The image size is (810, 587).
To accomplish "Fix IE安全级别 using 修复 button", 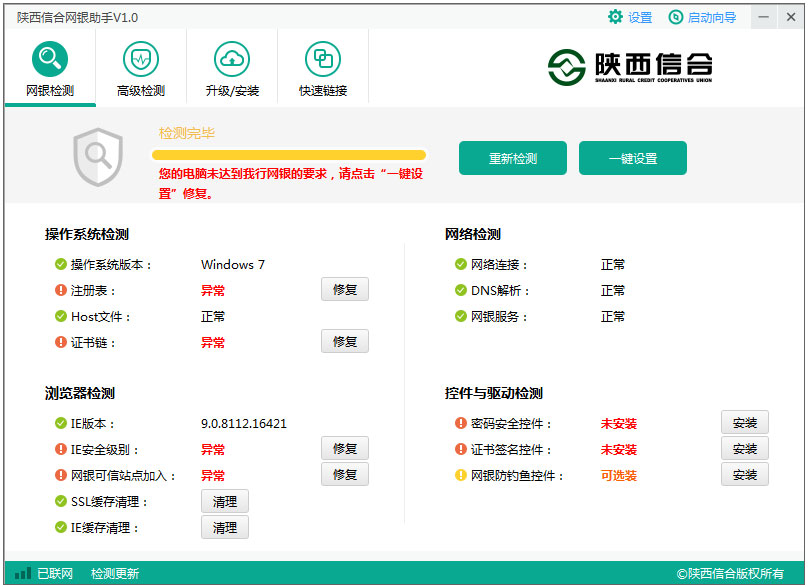I will tap(345, 449).
